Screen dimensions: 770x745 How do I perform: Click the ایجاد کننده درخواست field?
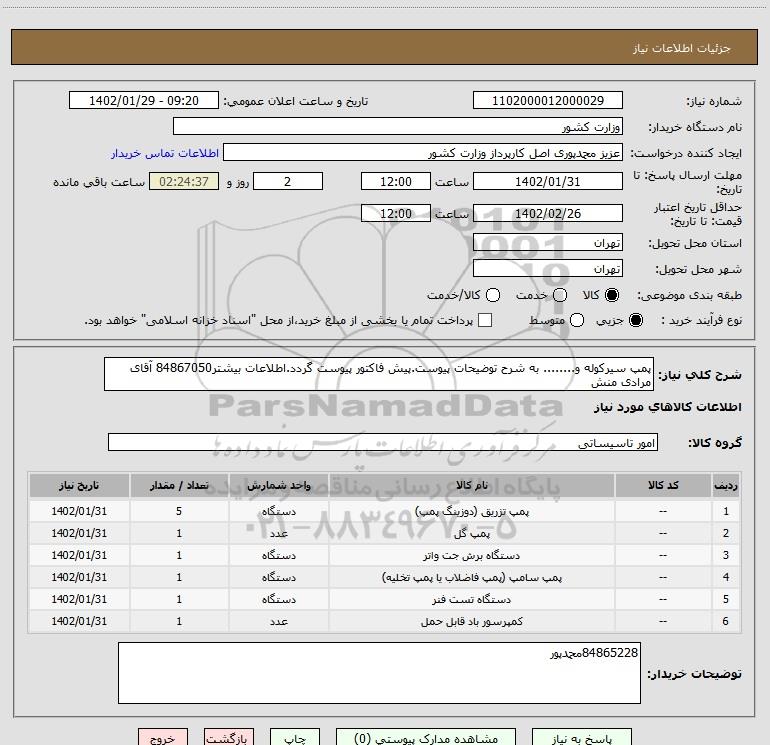tap(422, 153)
